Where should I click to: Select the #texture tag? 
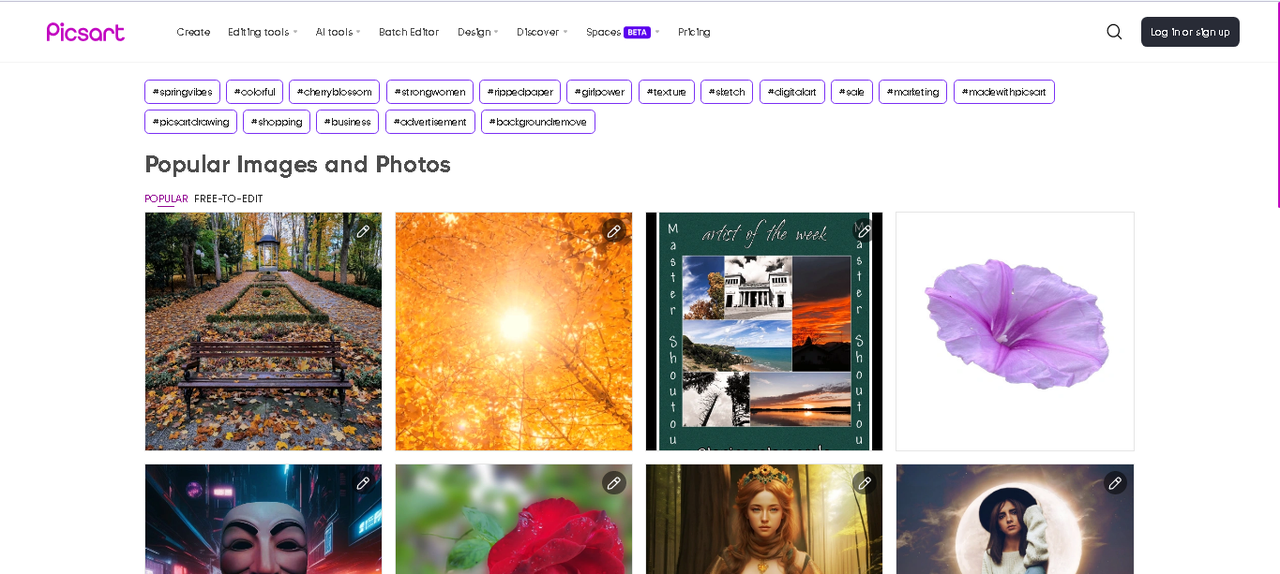(x=667, y=92)
